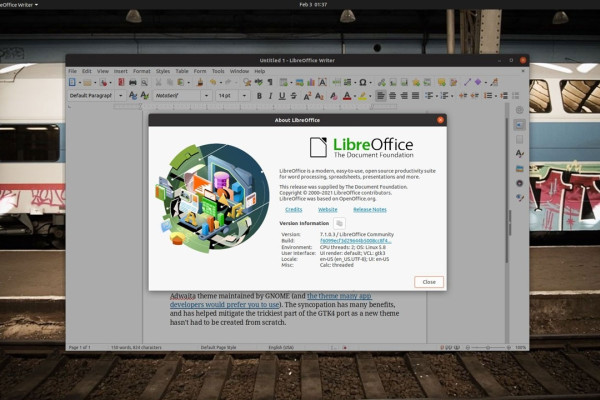Click the Insert Text Box icon
The image size is (600, 400).
[323, 82]
